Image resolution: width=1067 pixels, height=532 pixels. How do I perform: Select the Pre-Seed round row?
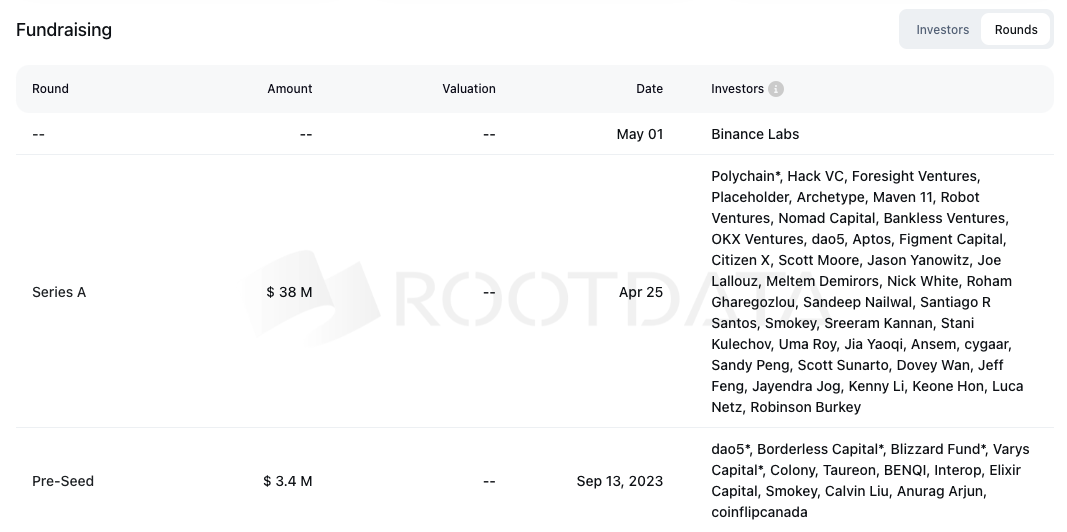(x=535, y=481)
